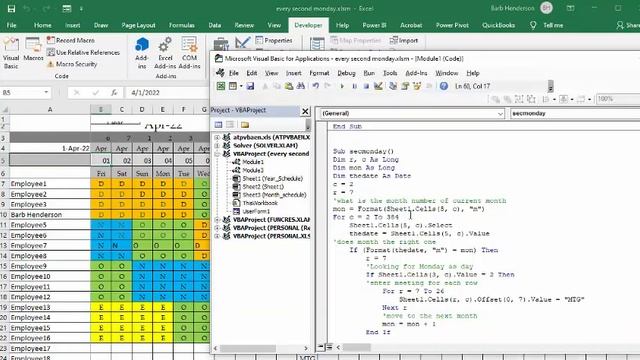Open Properties Window icon in VBA toolbar

405,86
